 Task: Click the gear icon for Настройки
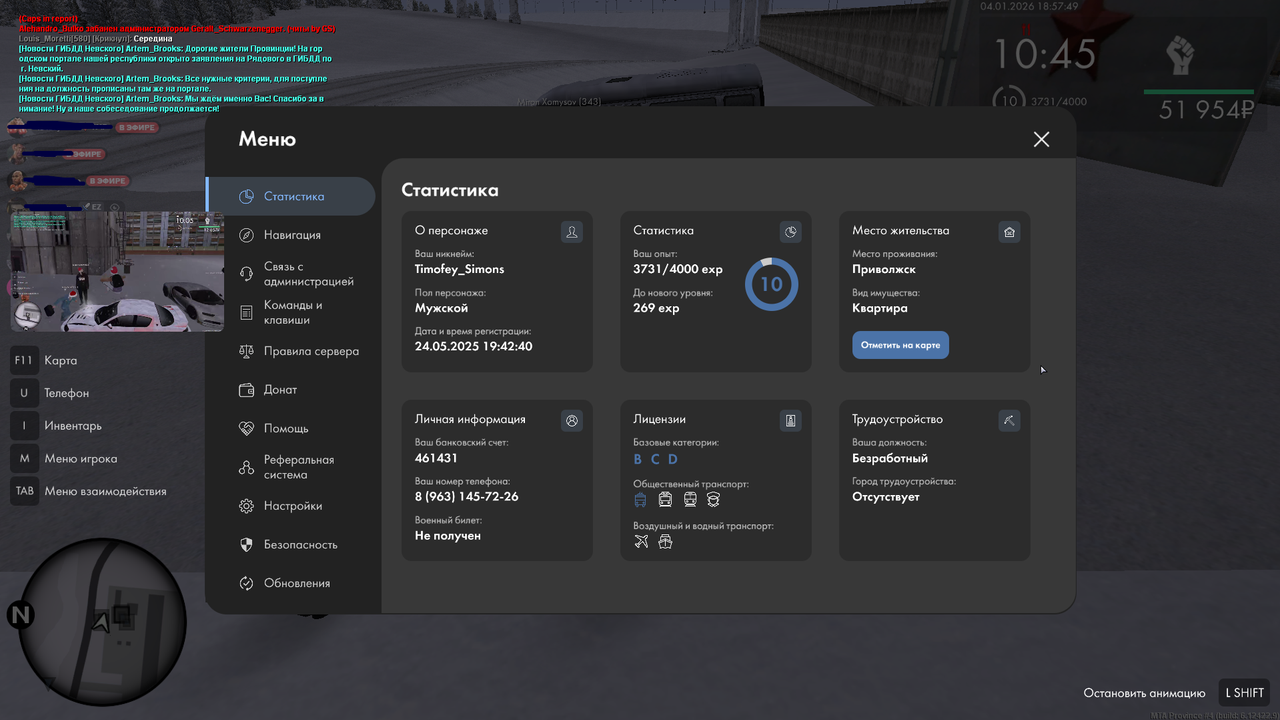tap(246, 506)
